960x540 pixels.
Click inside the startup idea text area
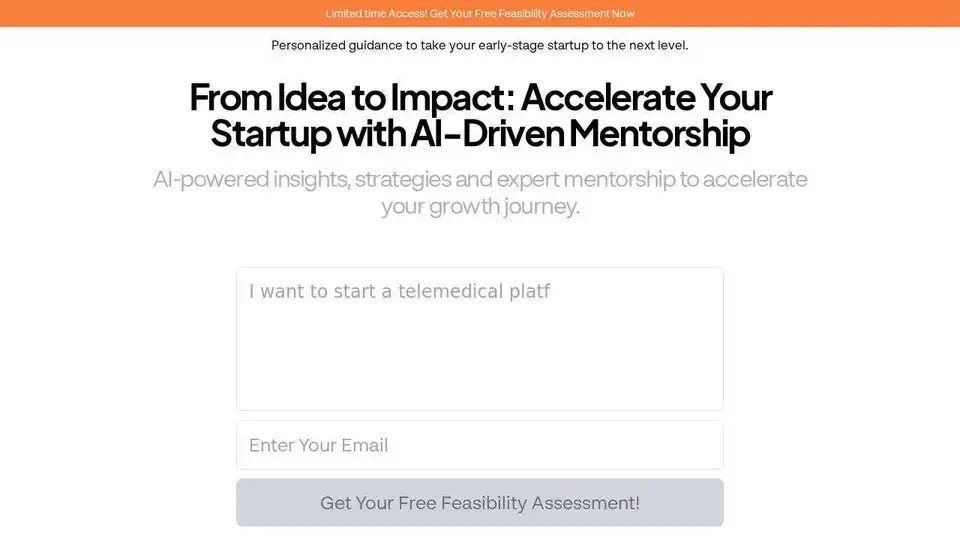[480, 338]
